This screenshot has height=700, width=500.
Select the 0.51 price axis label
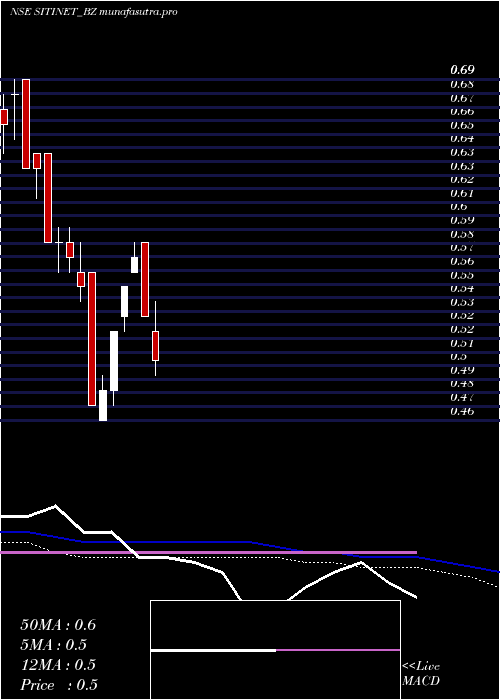click(462, 343)
